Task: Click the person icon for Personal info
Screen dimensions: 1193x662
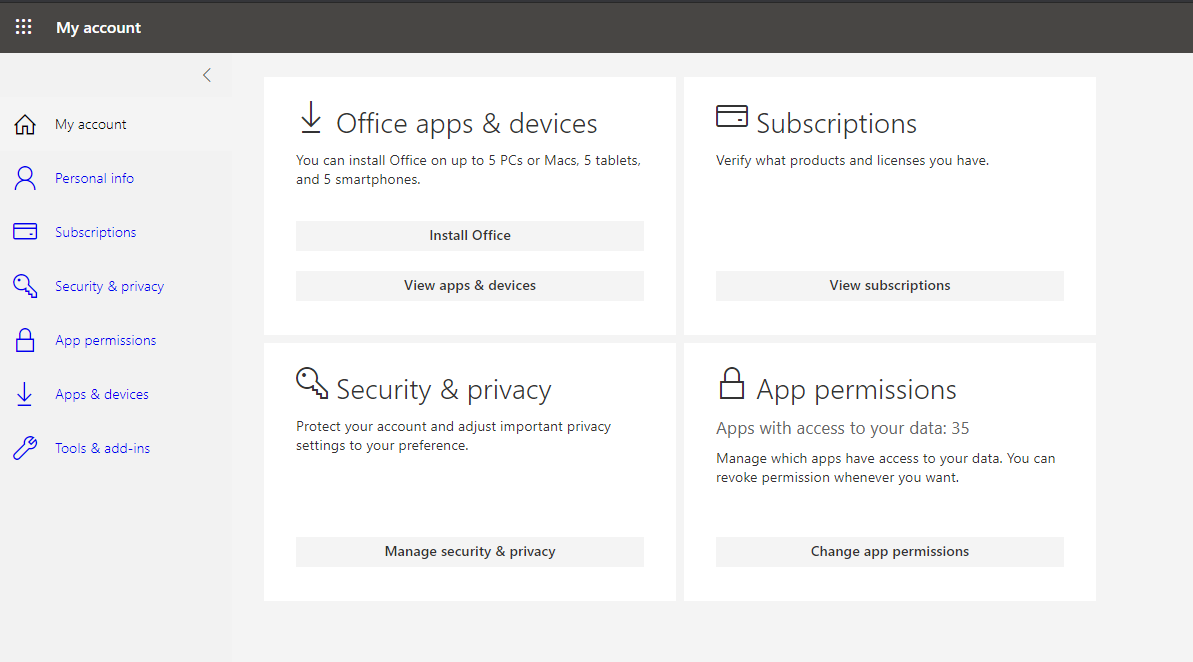Action: (x=25, y=178)
